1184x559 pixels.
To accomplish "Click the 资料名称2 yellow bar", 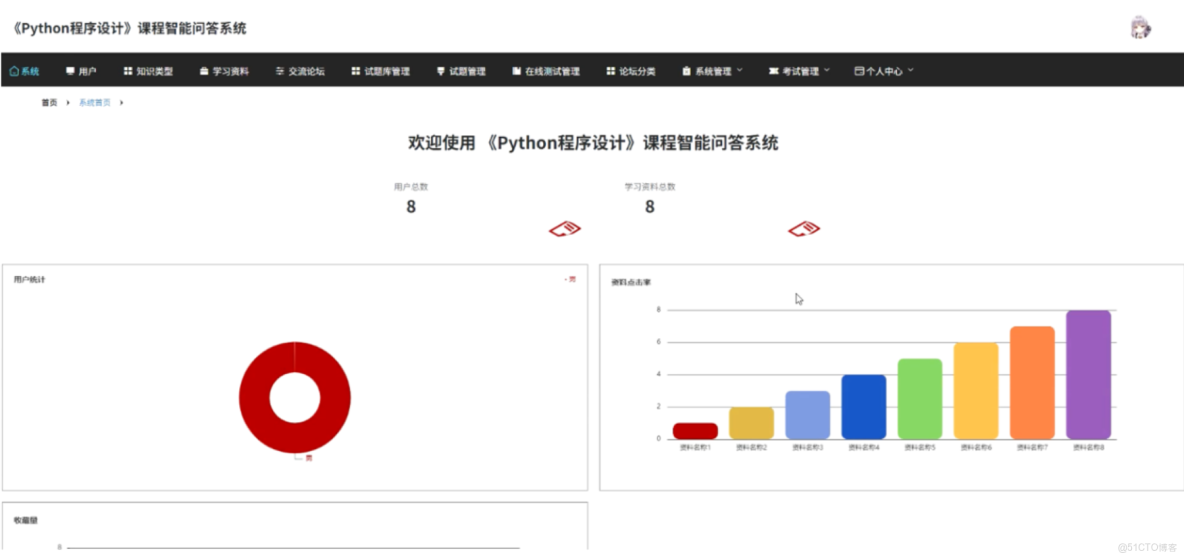I will coord(751,423).
